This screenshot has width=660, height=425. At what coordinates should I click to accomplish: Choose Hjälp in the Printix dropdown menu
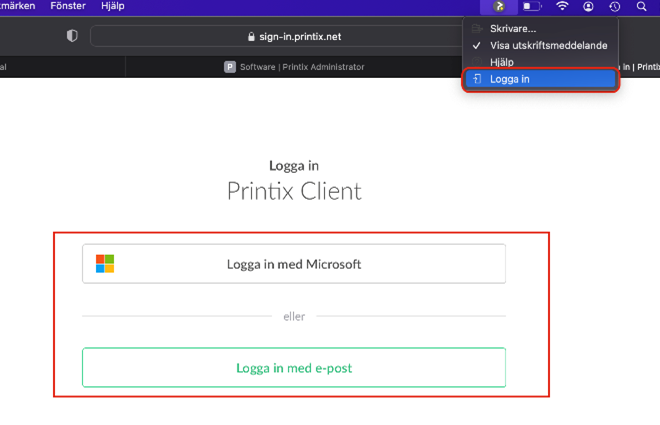click(501, 61)
